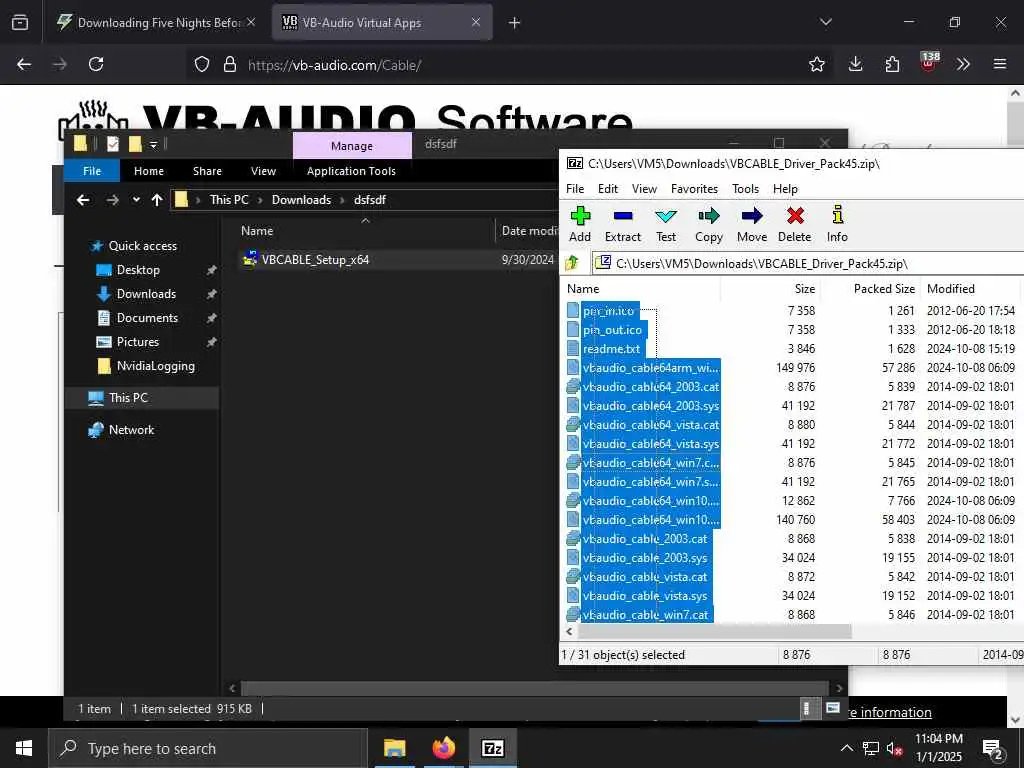Open new Firefox tab with plus
Screen dimensions: 1024x768
[515, 23]
